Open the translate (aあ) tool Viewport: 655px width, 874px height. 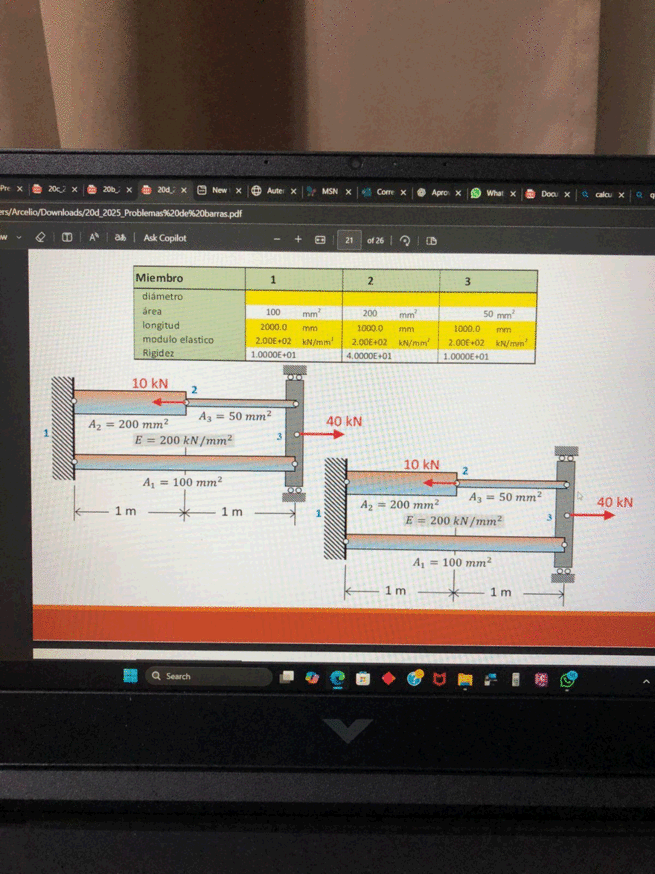click(x=120, y=237)
